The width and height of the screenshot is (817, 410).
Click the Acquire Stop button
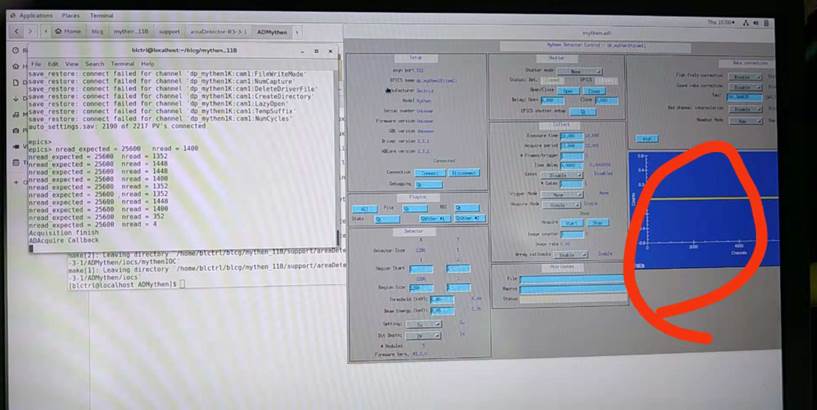click(598, 223)
